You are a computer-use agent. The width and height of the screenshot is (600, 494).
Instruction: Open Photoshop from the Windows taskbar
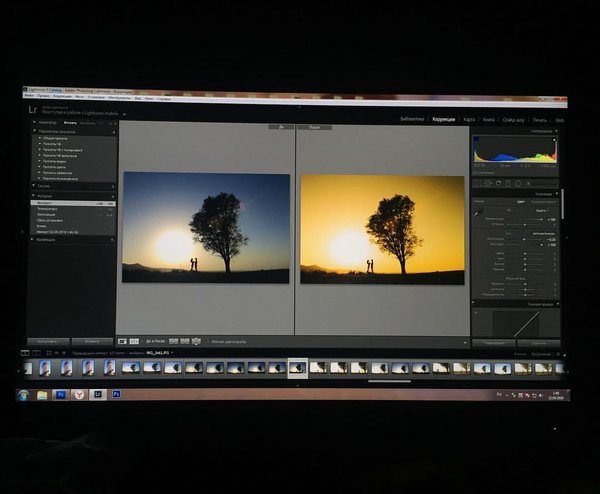[x=60, y=395]
